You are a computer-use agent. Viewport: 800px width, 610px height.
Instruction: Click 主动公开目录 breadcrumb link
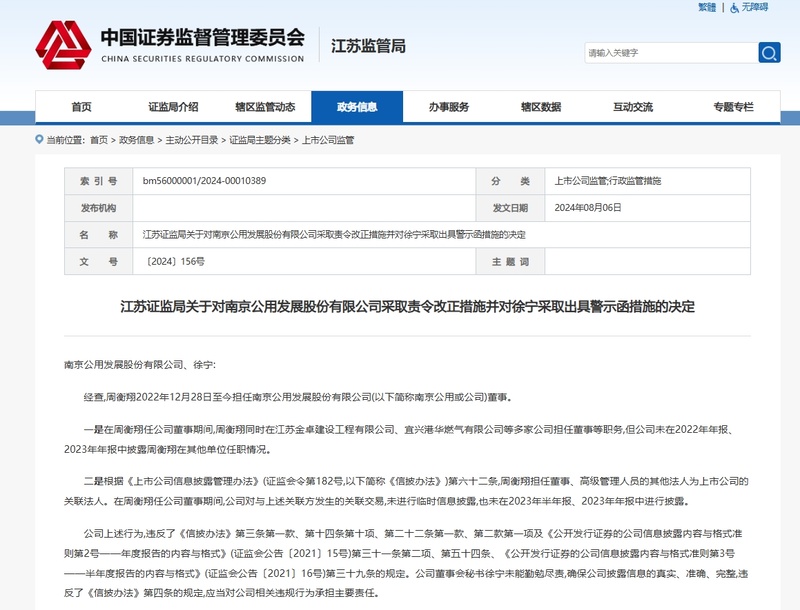(191, 140)
